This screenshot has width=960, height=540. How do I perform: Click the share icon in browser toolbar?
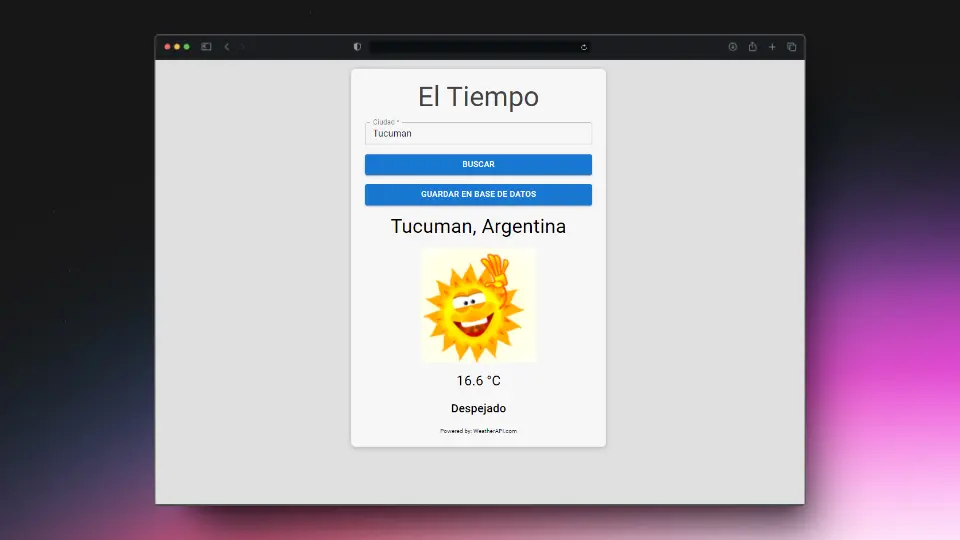click(x=752, y=47)
